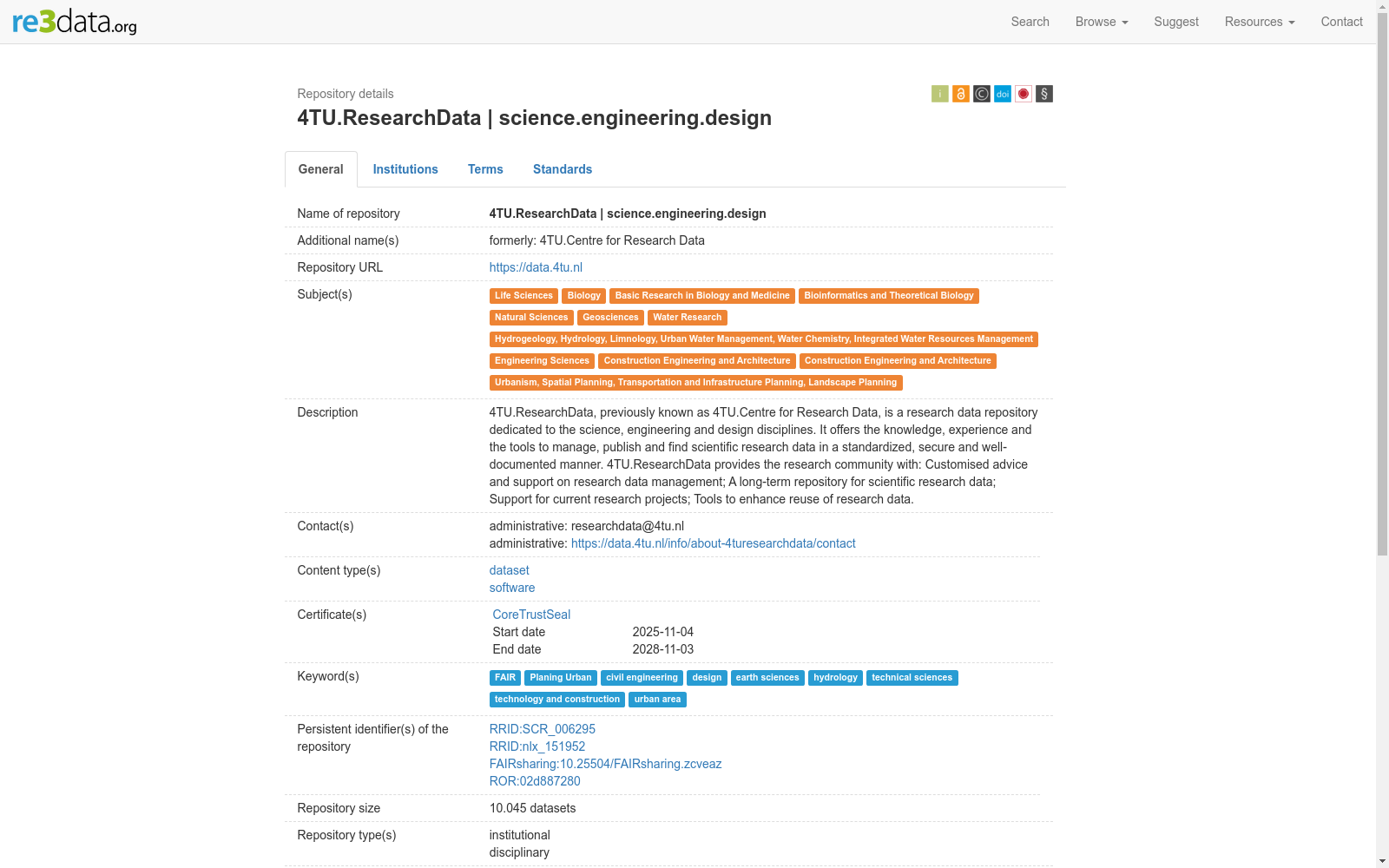Image resolution: width=1389 pixels, height=868 pixels.
Task: Expand the Resources dropdown menu
Action: 1260,22
